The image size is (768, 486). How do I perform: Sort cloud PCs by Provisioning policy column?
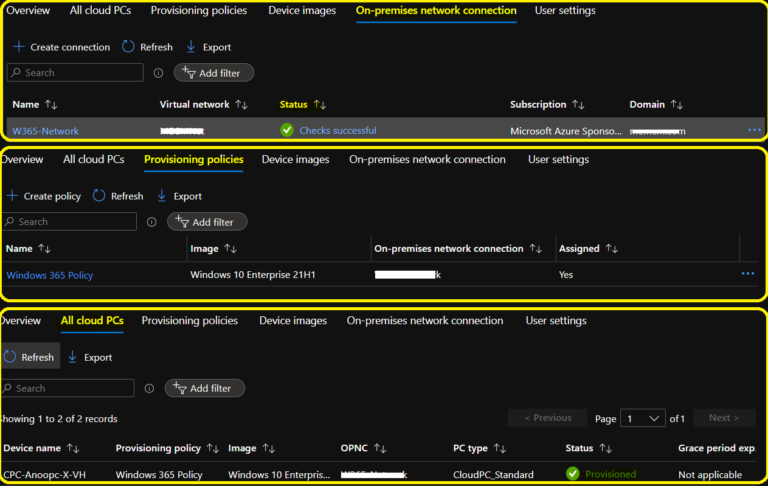[213, 448]
